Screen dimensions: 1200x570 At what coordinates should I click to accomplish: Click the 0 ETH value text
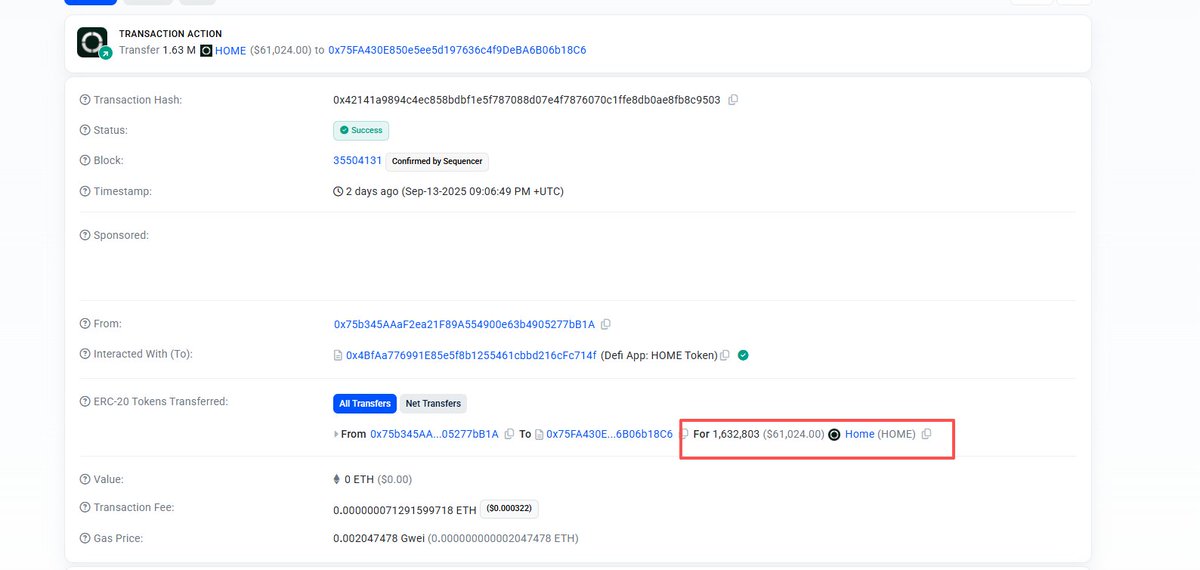tap(360, 479)
